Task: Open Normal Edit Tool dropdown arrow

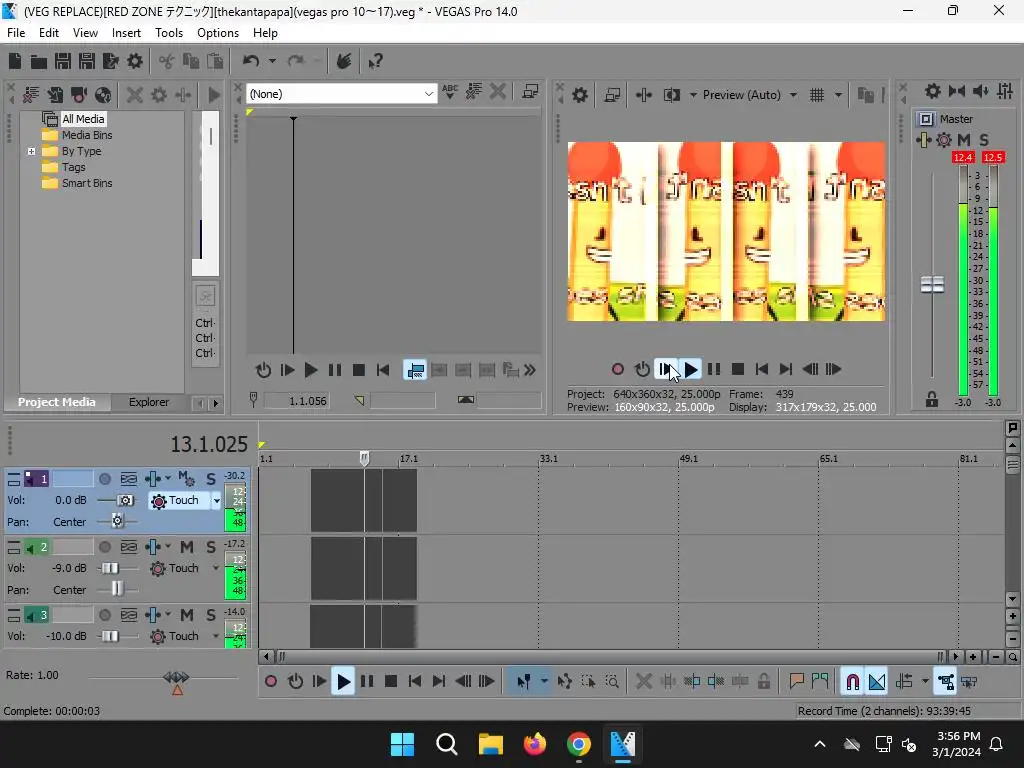Action: pyautogui.click(x=544, y=682)
